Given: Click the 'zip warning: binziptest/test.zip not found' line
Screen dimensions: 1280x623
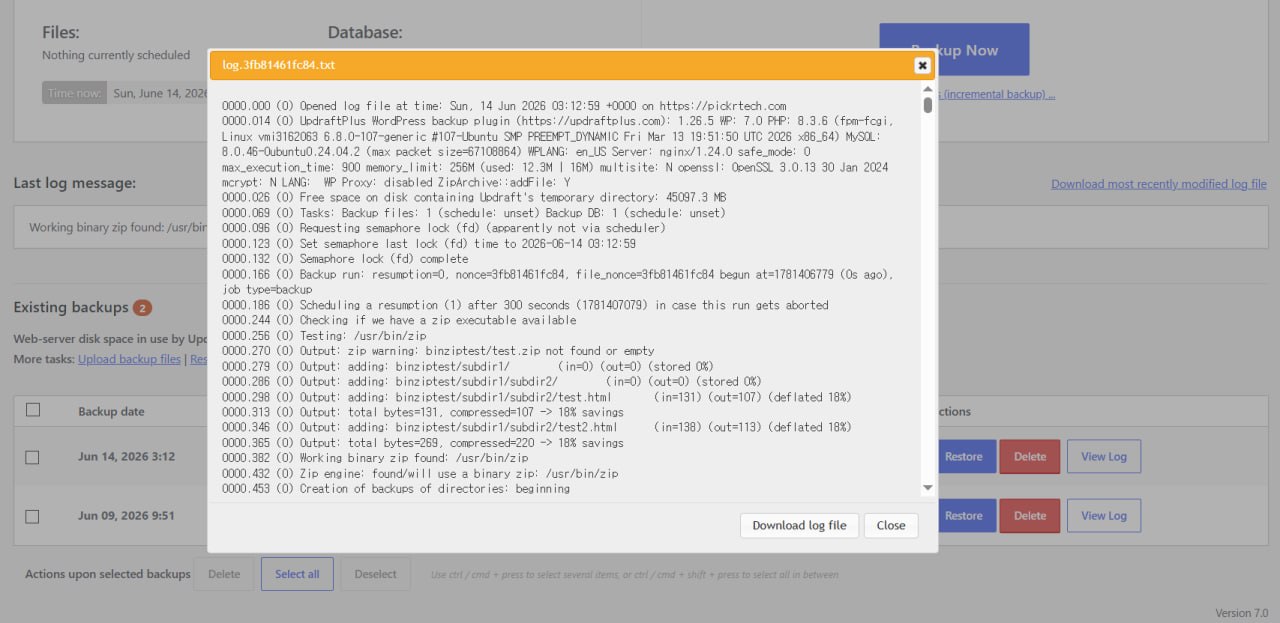Looking at the screenshot, I should [438, 351].
